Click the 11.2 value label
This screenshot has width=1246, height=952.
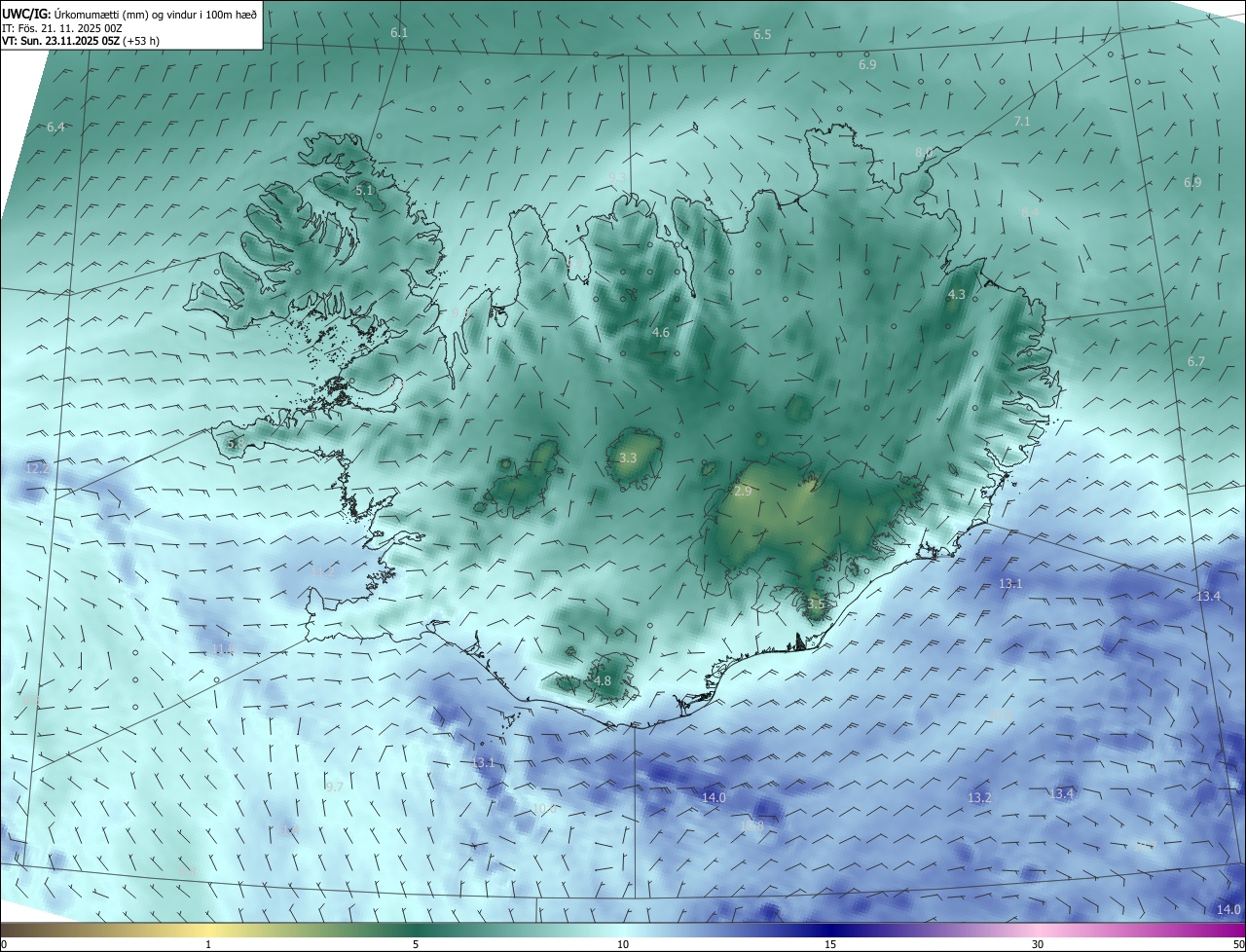tap(324, 572)
